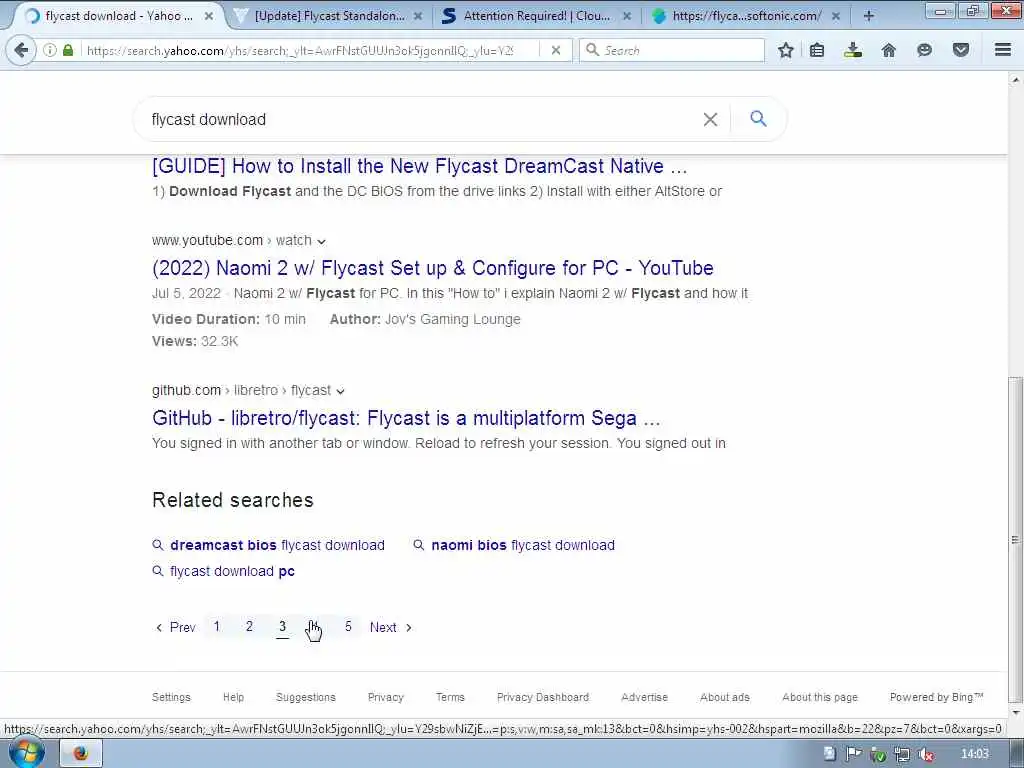Image resolution: width=1024 pixels, height=768 pixels.
Task: Open the chat bubble toolbar icon
Action: [924, 50]
